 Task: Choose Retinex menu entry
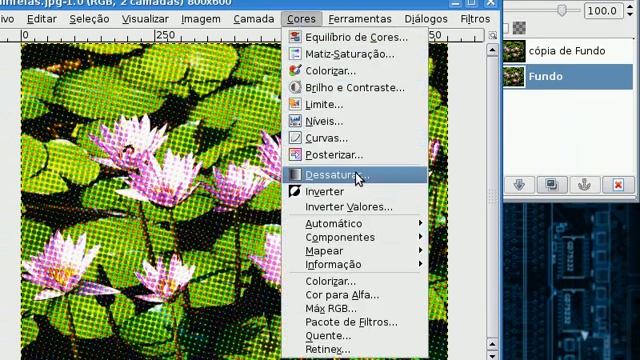point(354,349)
